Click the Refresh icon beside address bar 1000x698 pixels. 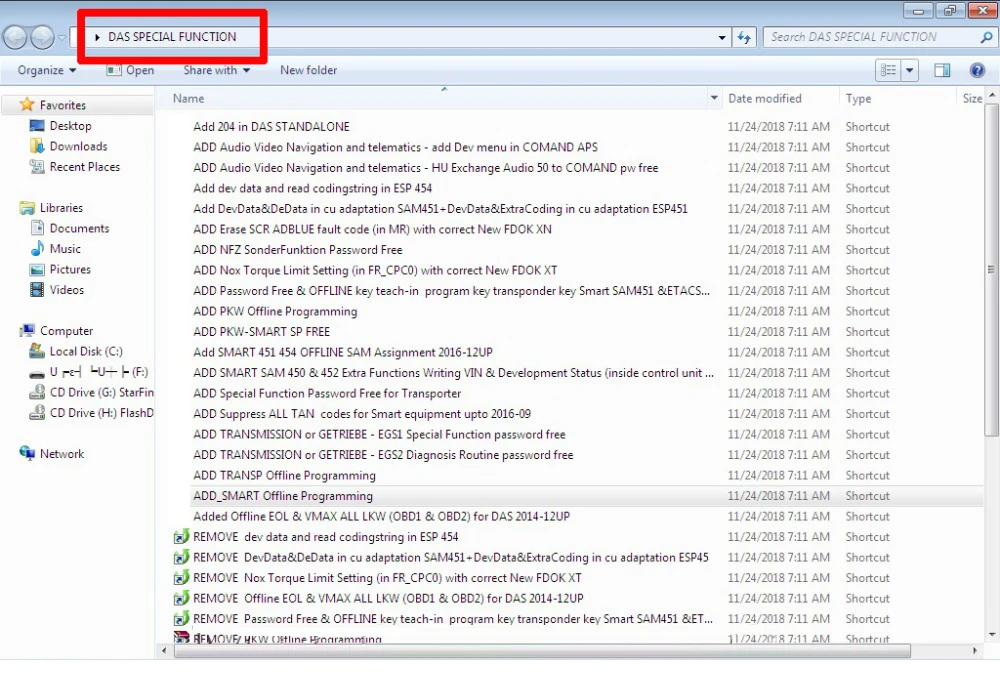(744, 37)
